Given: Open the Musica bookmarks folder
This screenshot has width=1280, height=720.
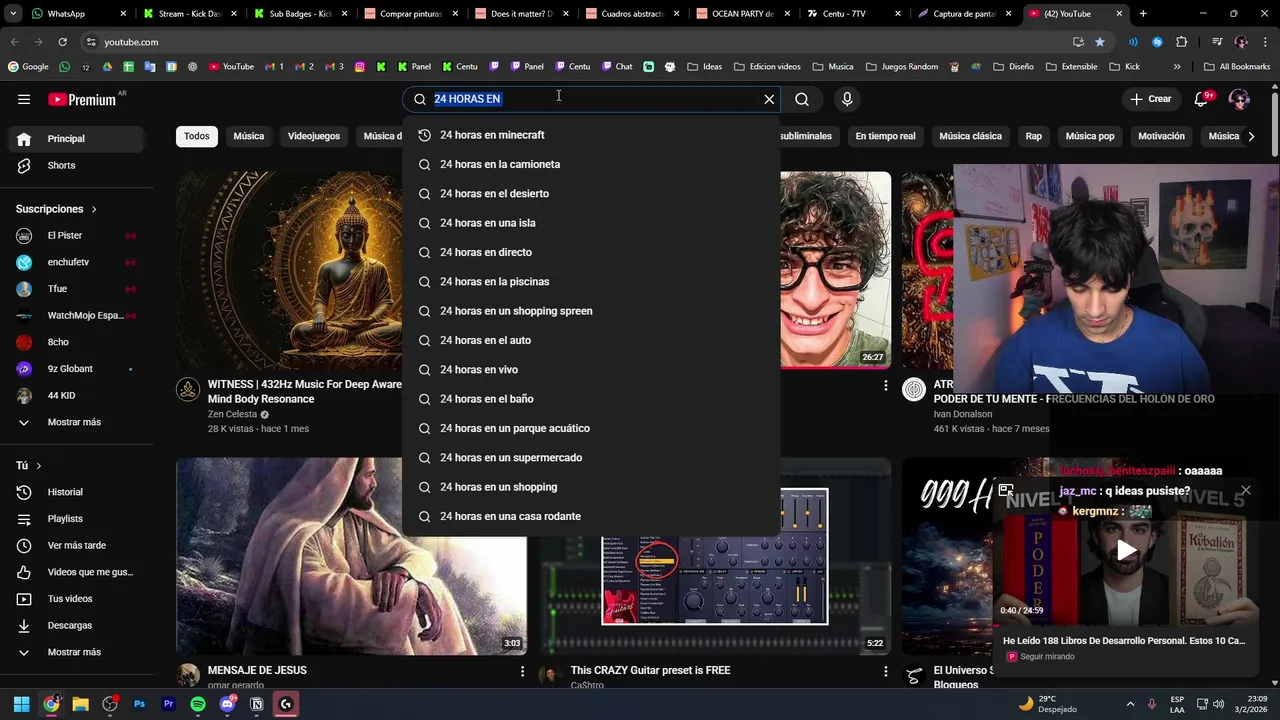Looking at the screenshot, I should pos(834,67).
